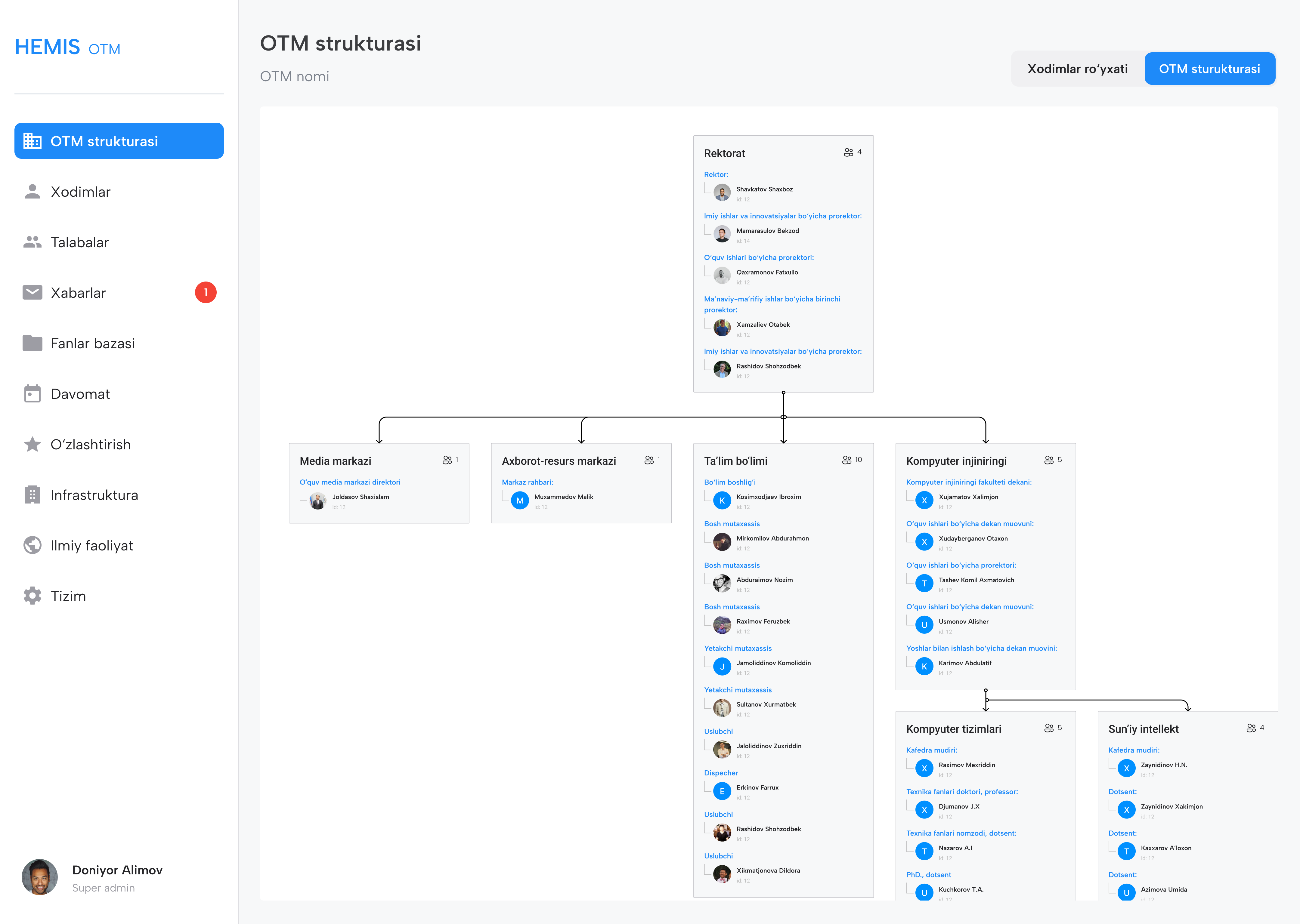
Task: Click Ta'lim bo'limi card title
Action: point(735,461)
